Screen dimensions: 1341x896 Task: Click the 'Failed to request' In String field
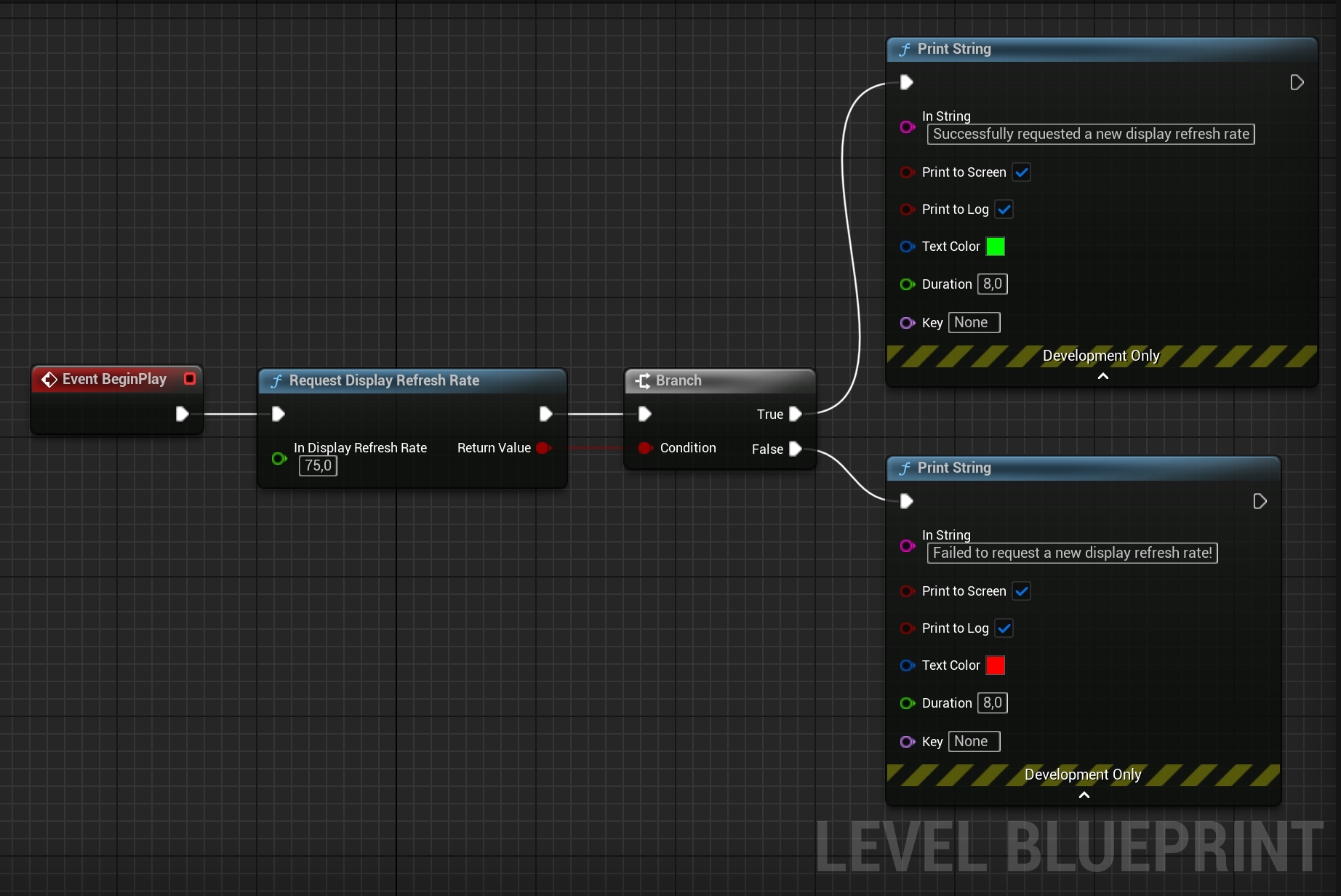[1072, 553]
